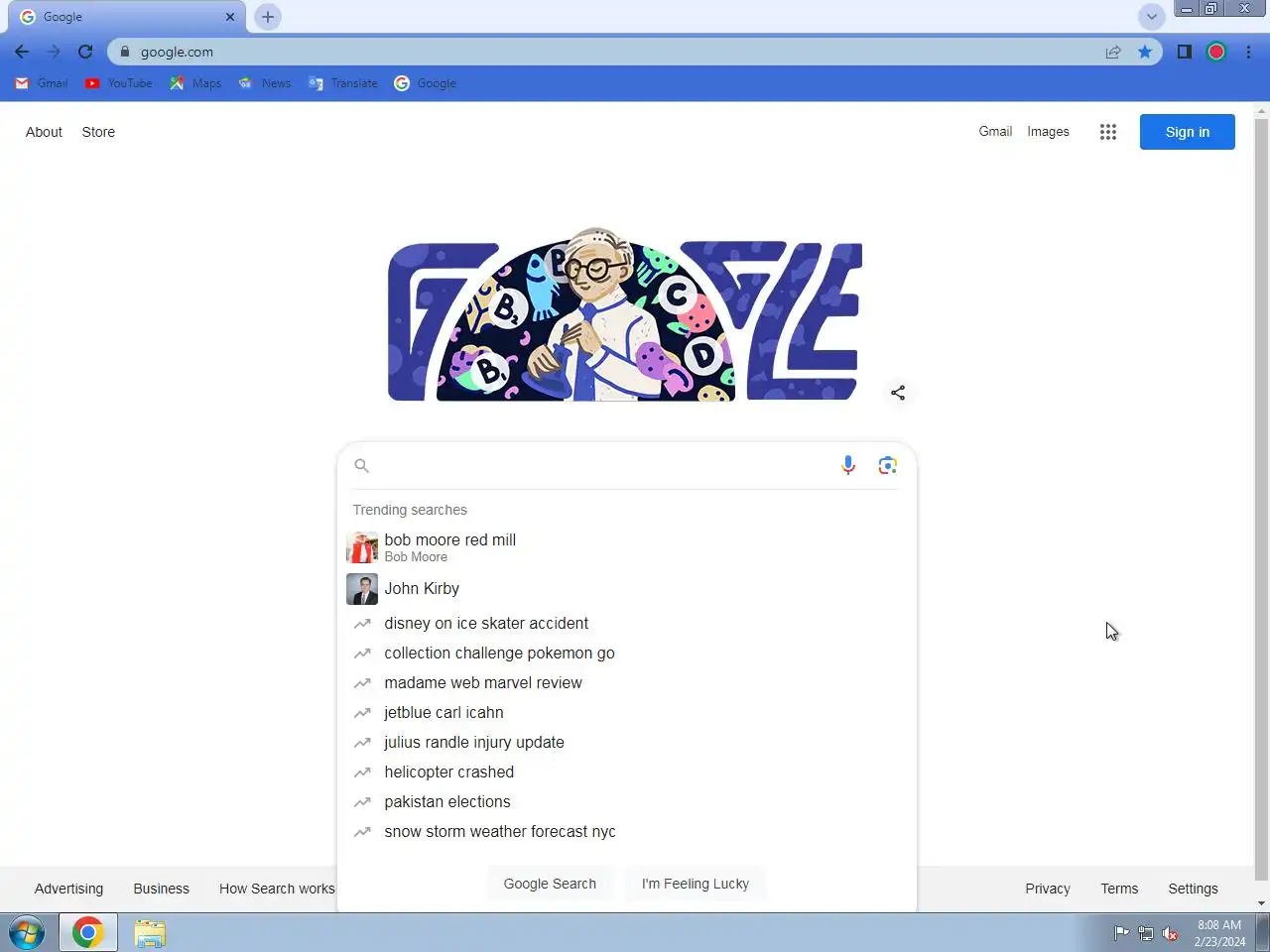Image resolution: width=1270 pixels, height=952 pixels.
Task: Select the pakistan elections suggestion
Action: click(626, 802)
